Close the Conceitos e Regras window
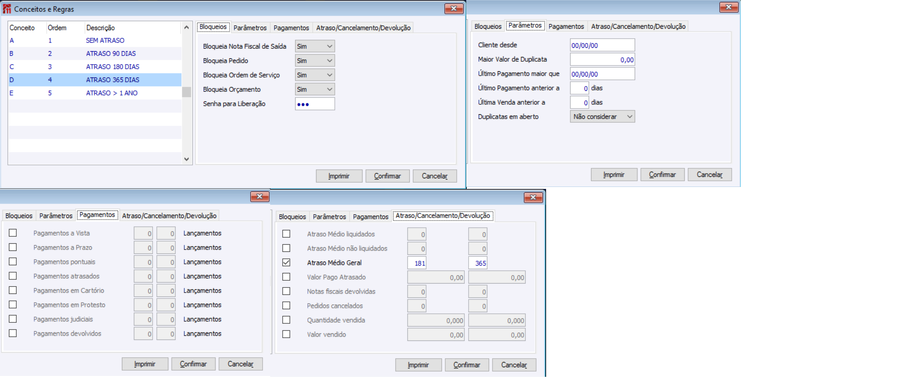The width and height of the screenshot is (900, 384). point(453,8)
